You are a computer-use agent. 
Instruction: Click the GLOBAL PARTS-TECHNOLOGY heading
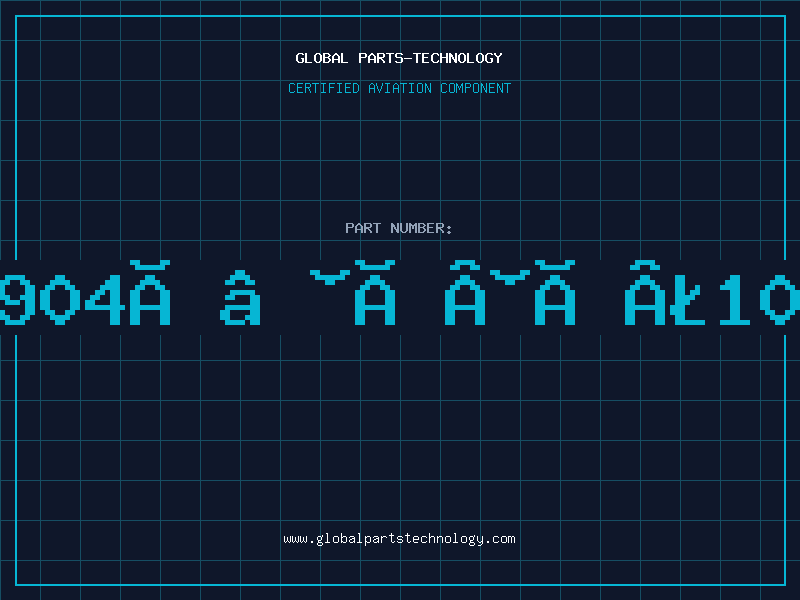pyautogui.click(x=399, y=58)
